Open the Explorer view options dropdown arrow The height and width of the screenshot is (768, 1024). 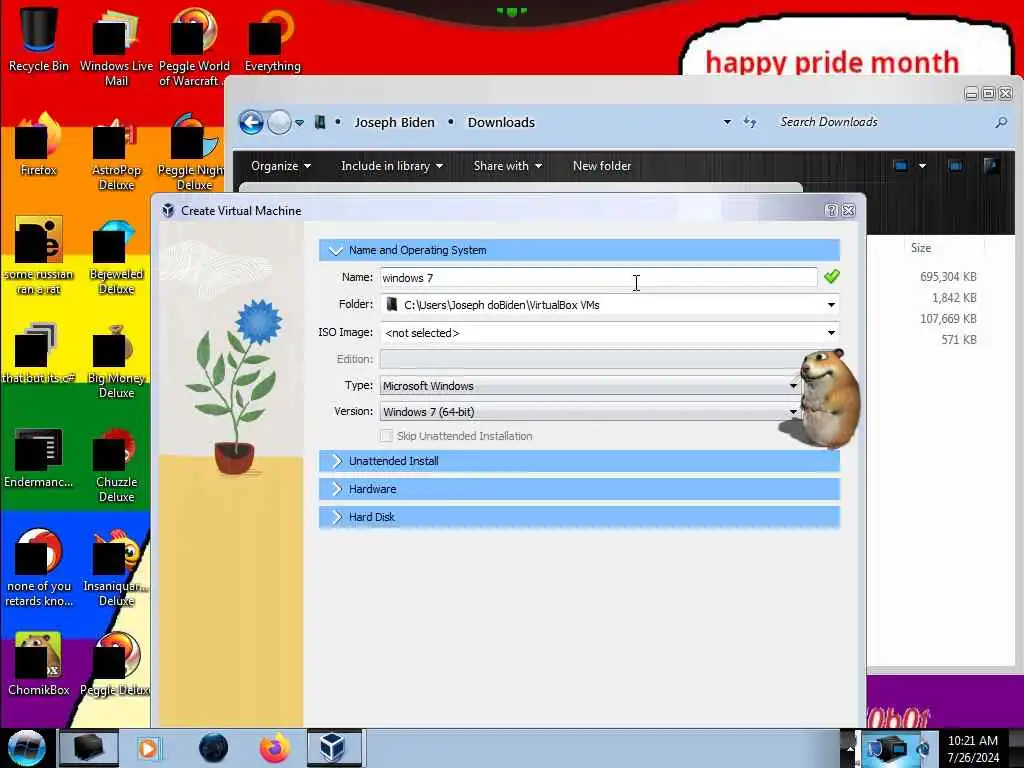click(922, 166)
